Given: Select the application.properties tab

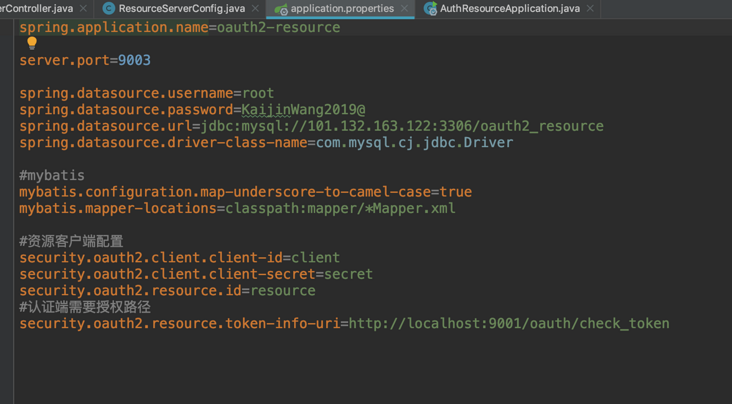Looking at the screenshot, I should click(342, 8).
